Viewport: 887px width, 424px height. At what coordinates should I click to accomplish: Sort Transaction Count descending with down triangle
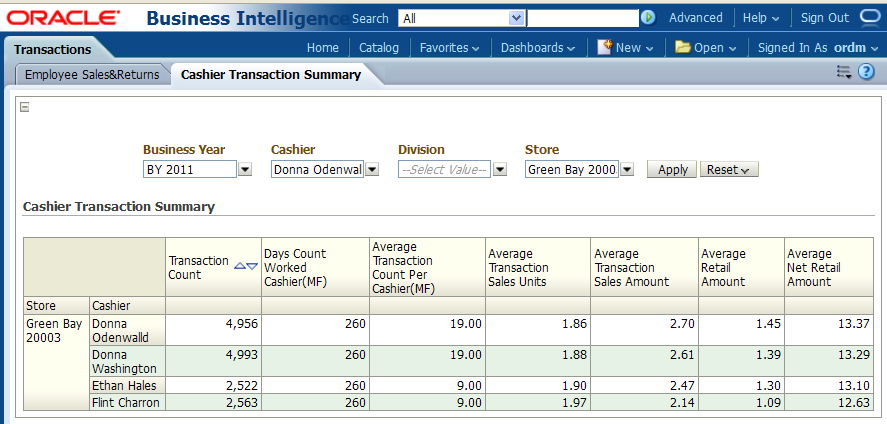click(x=252, y=266)
